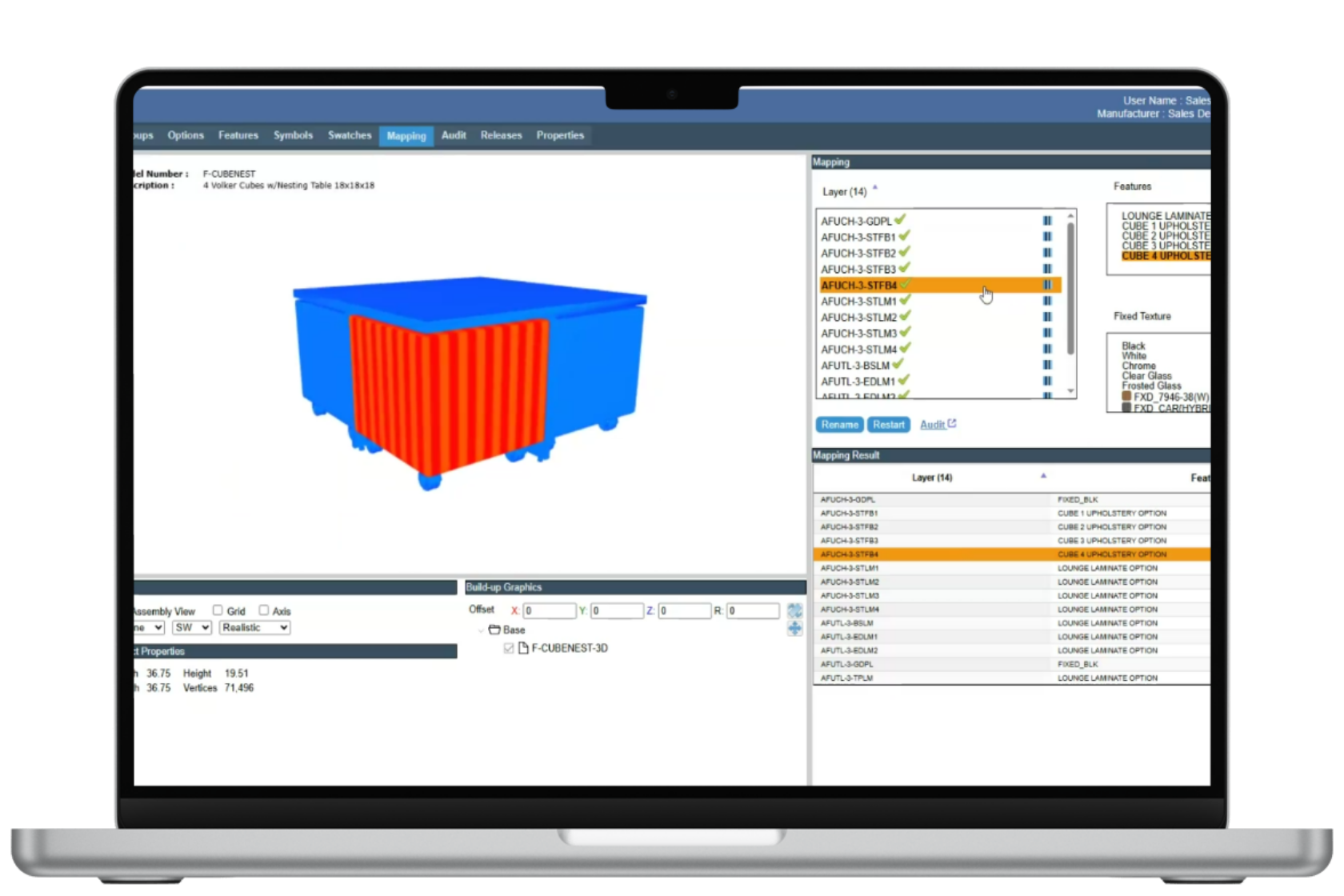Click the bars icon for AFUCH-3-STFB3 layer
The height and width of the screenshot is (896, 1344).
[x=1046, y=269]
